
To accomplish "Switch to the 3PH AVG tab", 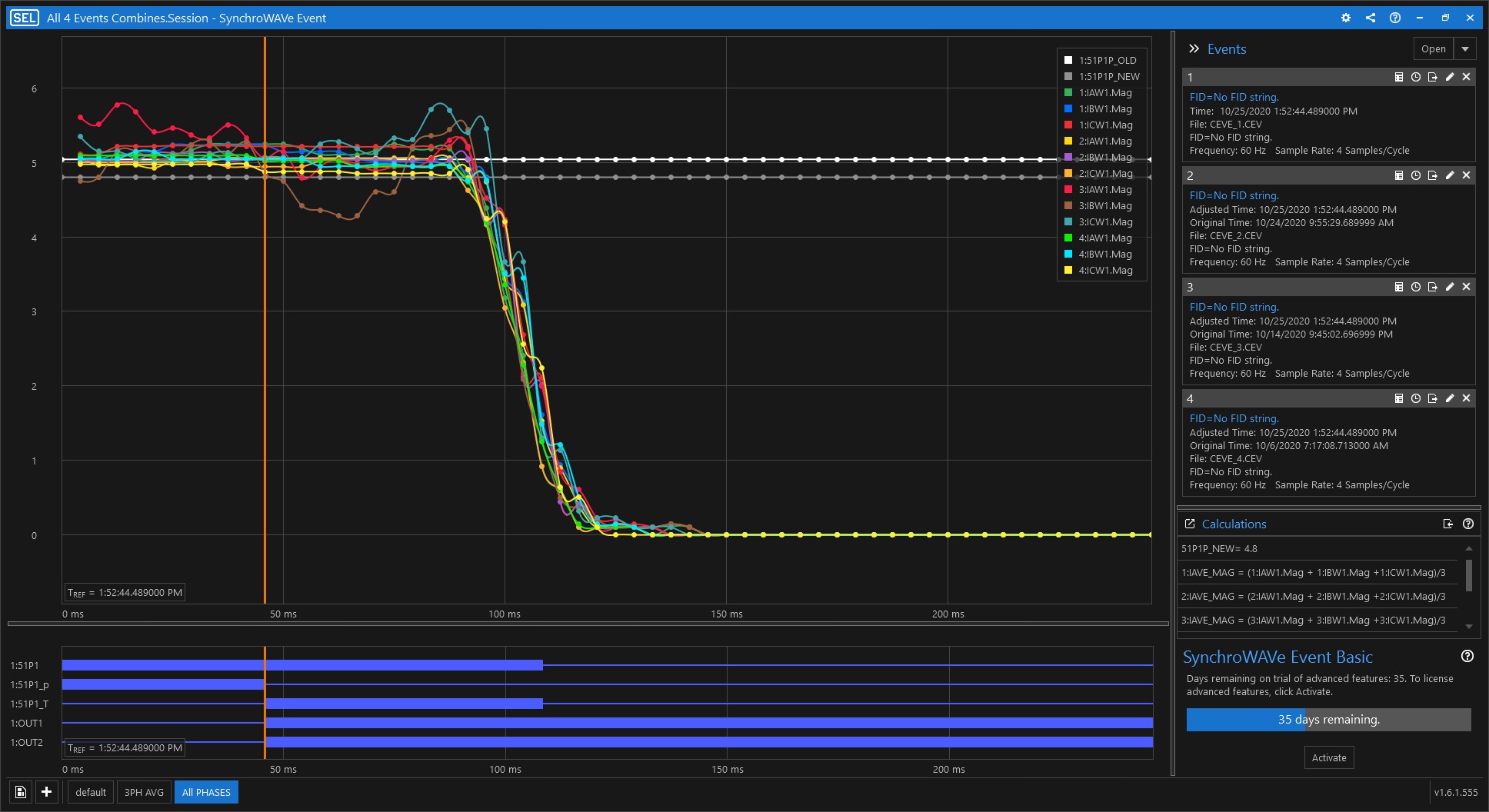I will [144, 792].
